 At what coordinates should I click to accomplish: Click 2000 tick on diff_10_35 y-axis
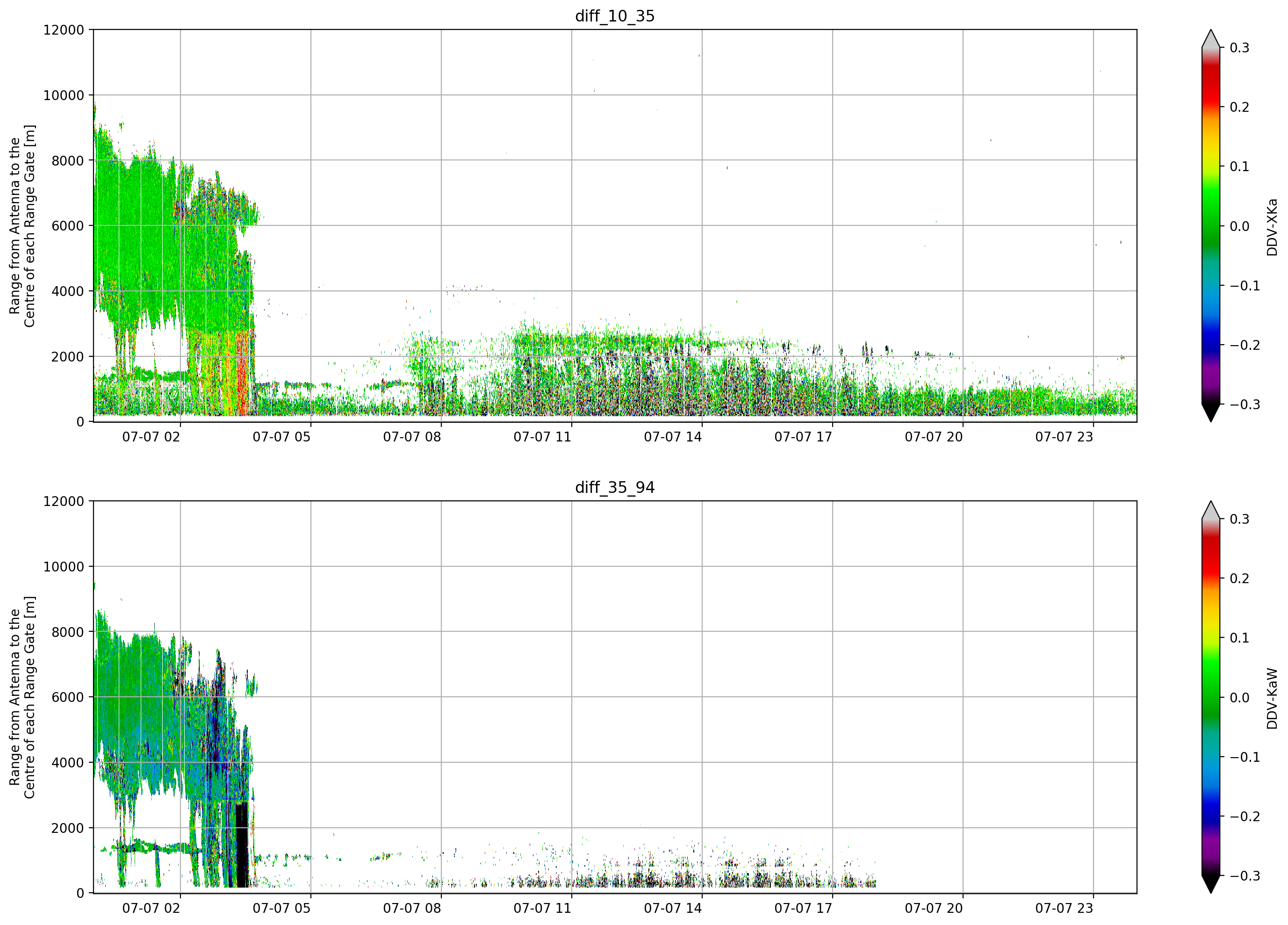[x=68, y=356]
